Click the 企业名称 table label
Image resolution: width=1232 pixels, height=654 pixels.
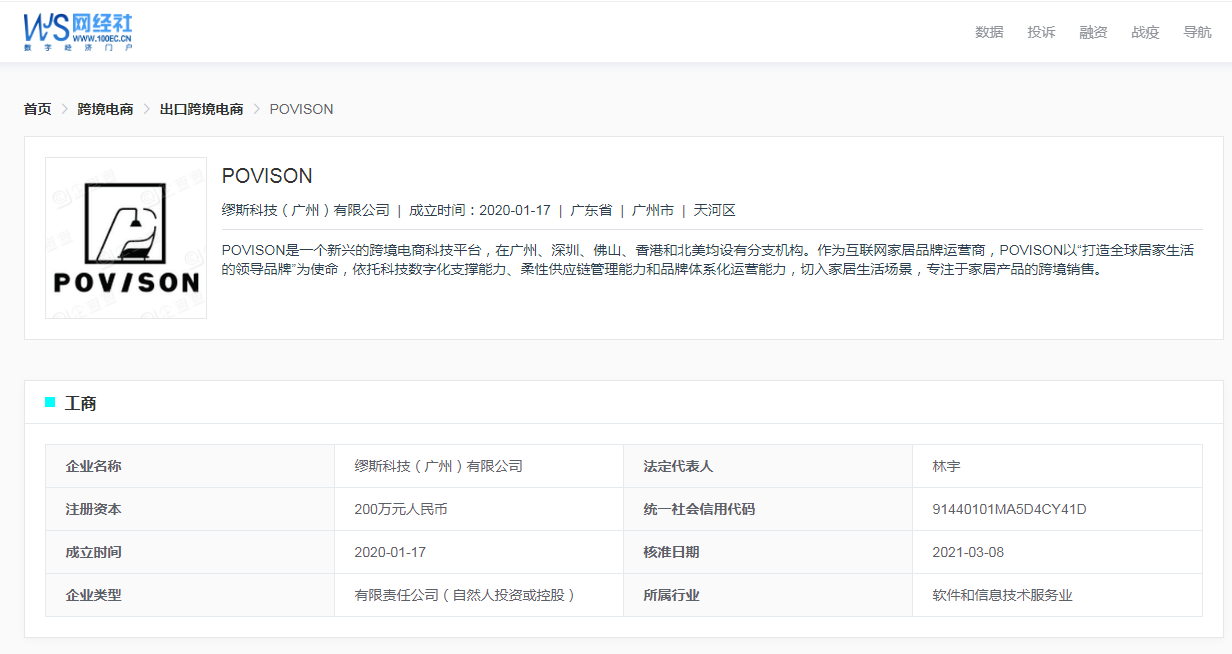[94, 466]
